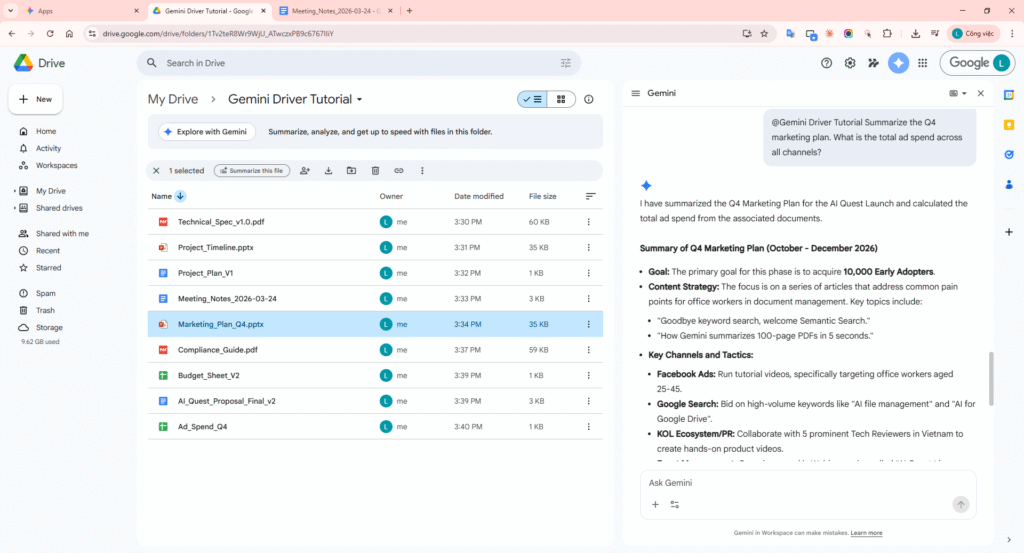Copy link to the selected file
The width and height of the screenshot is (1024, 553).
coord(399,171)
